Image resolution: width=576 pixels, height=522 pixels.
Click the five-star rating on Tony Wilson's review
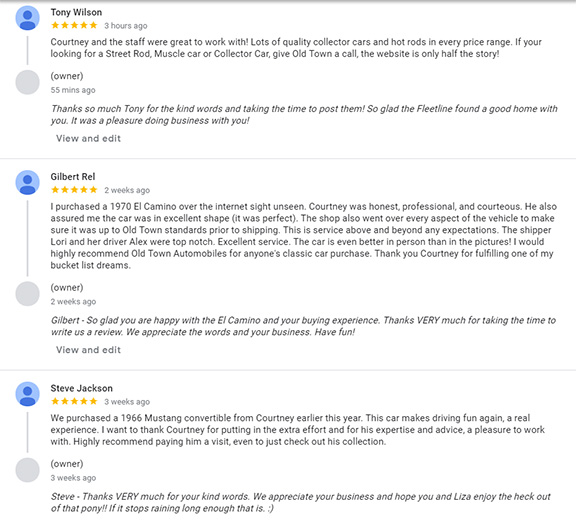(x=74, y=25)
